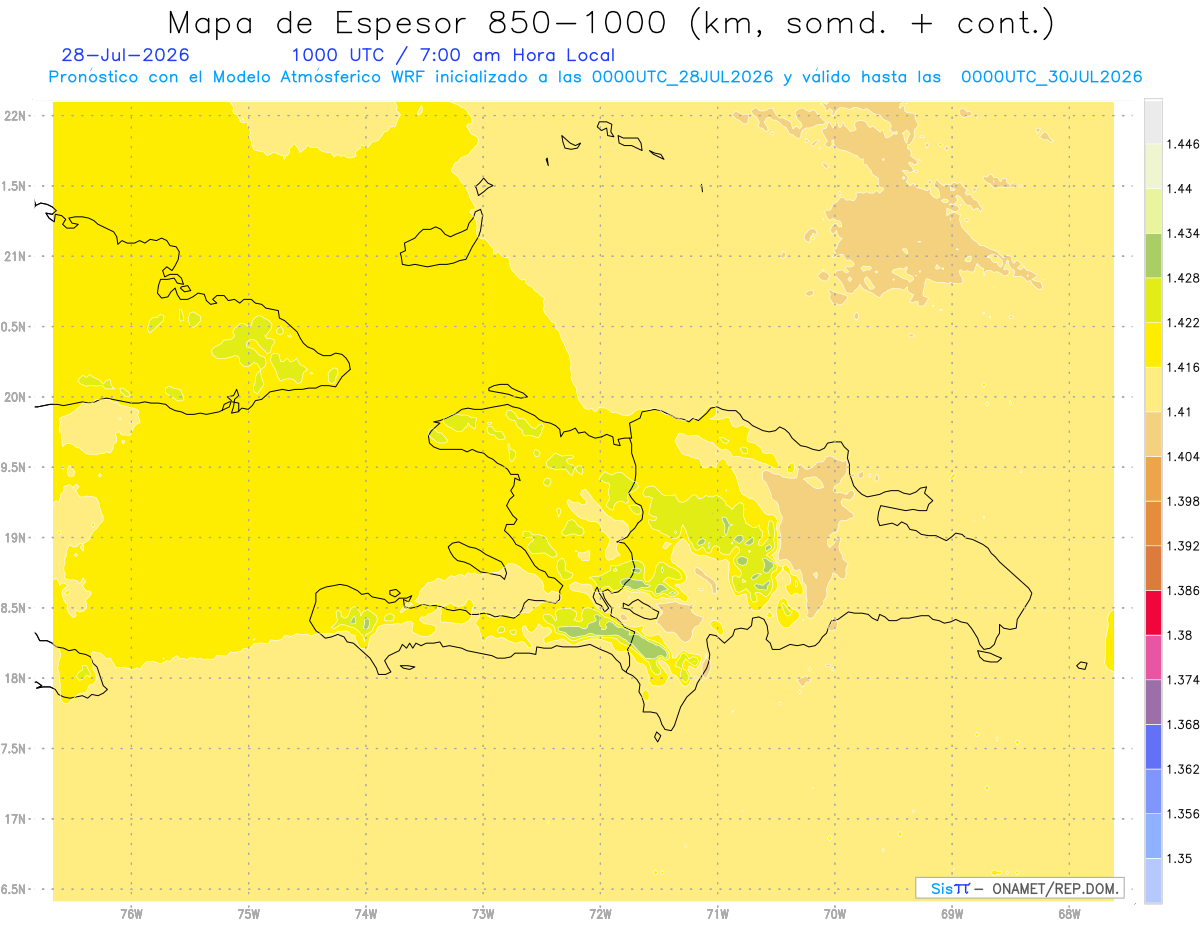Select the pink legend swatch between 1.374 and 1.38

pyautogui.click(x=1153, y=657)
